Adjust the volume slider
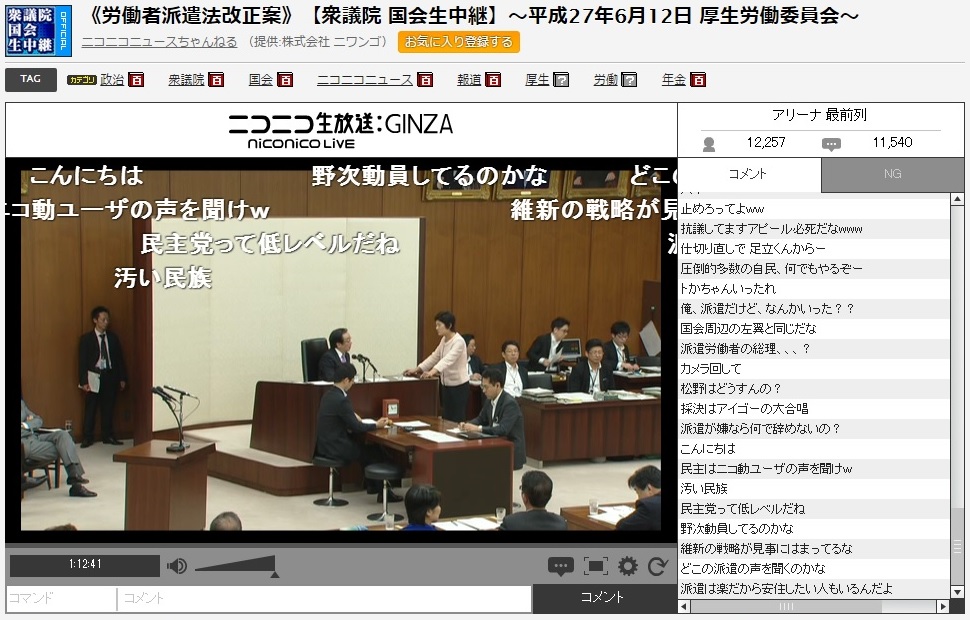The image size is (970, 620). click(235, 566)
